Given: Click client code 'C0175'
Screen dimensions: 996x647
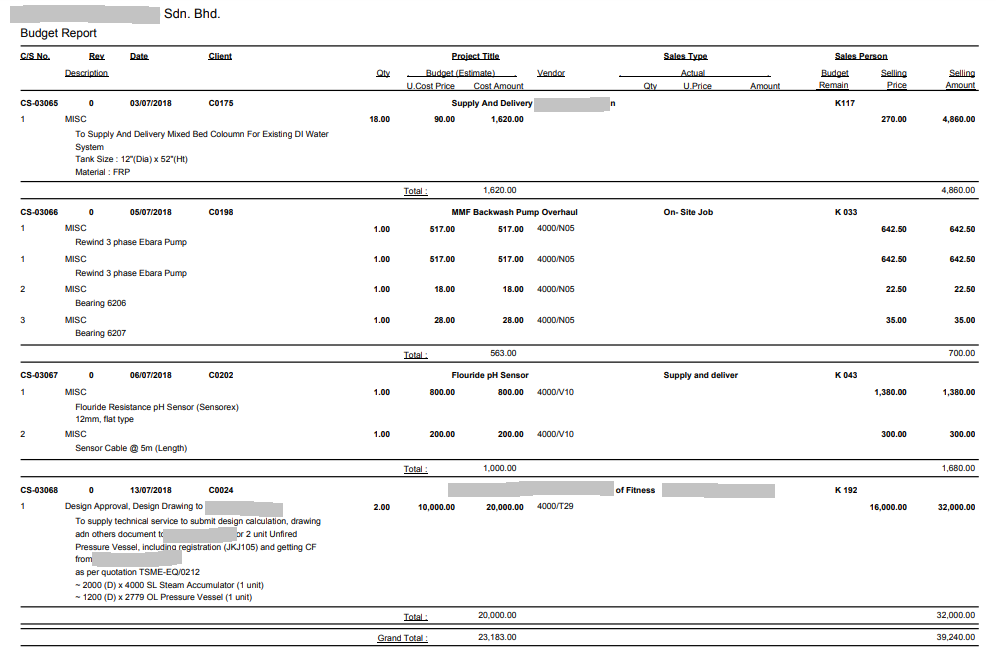Looking at the screenshot, I should (220, 103).
